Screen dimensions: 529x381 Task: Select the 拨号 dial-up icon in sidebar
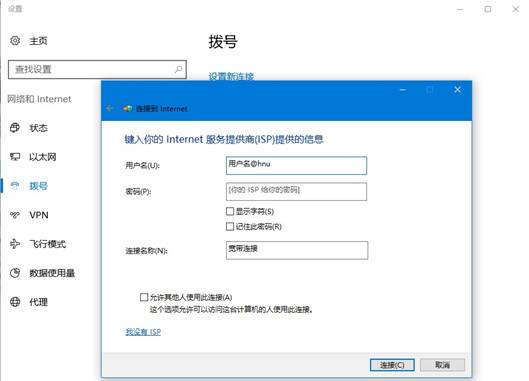[15, 185]
